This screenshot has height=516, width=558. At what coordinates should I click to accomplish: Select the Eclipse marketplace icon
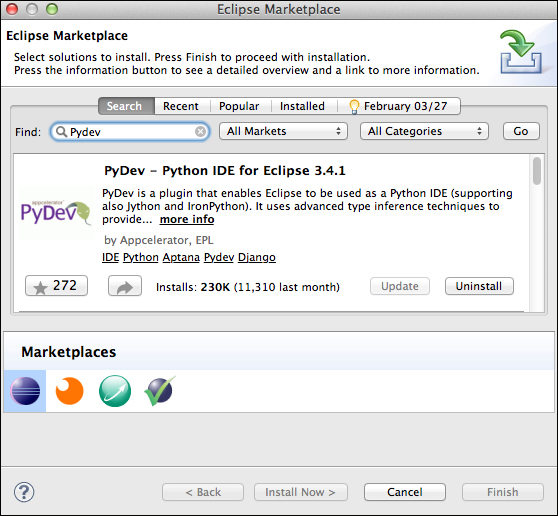25,391
